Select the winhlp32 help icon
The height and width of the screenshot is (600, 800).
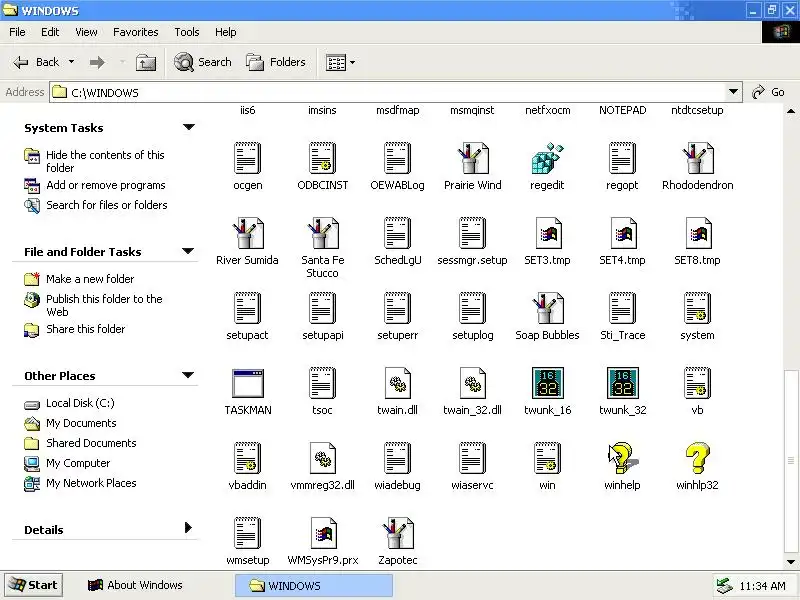[x=697, y=458]
